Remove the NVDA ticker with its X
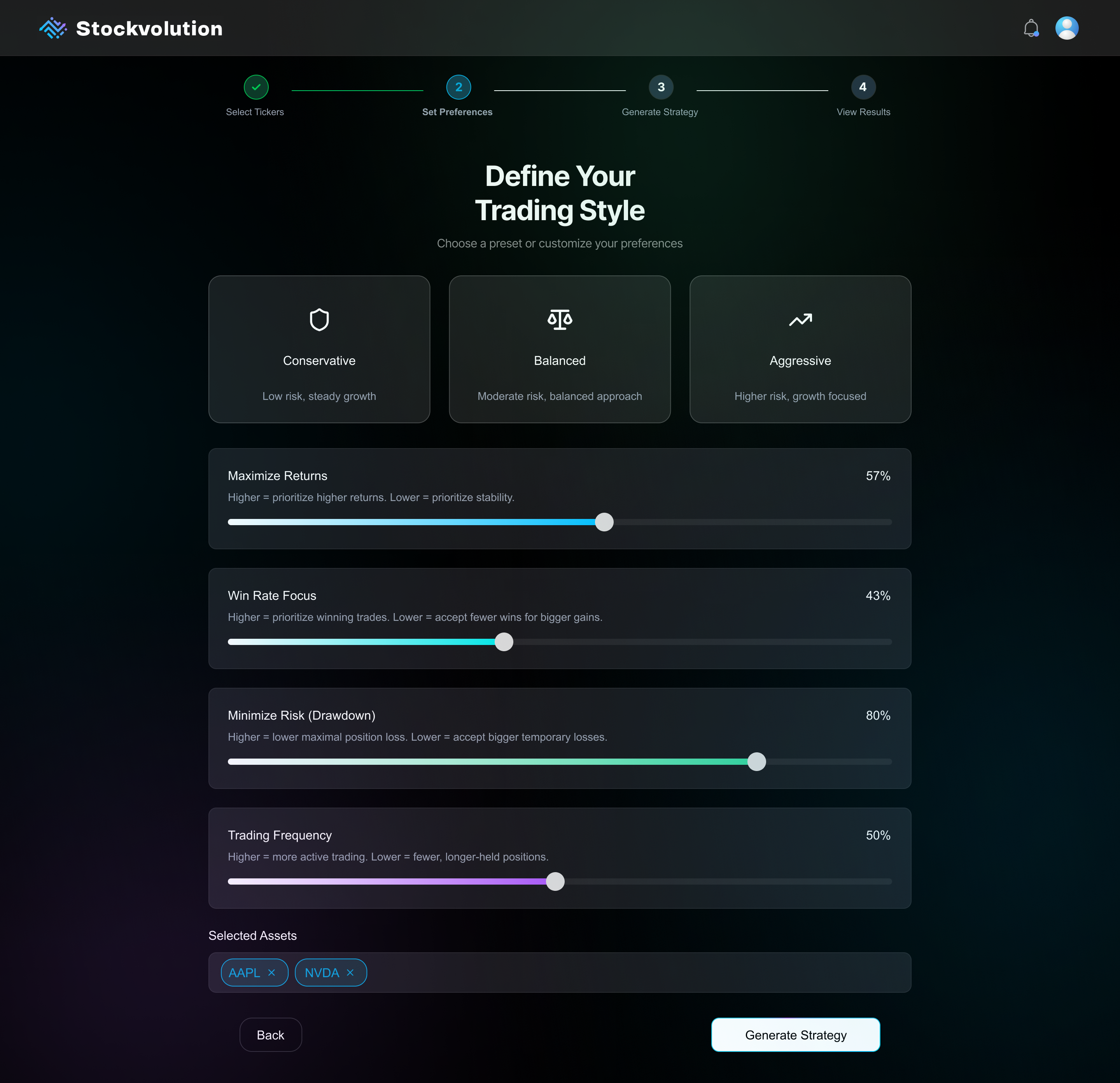This screenshot has width=1120, height=1083. (x=350, y=973)
